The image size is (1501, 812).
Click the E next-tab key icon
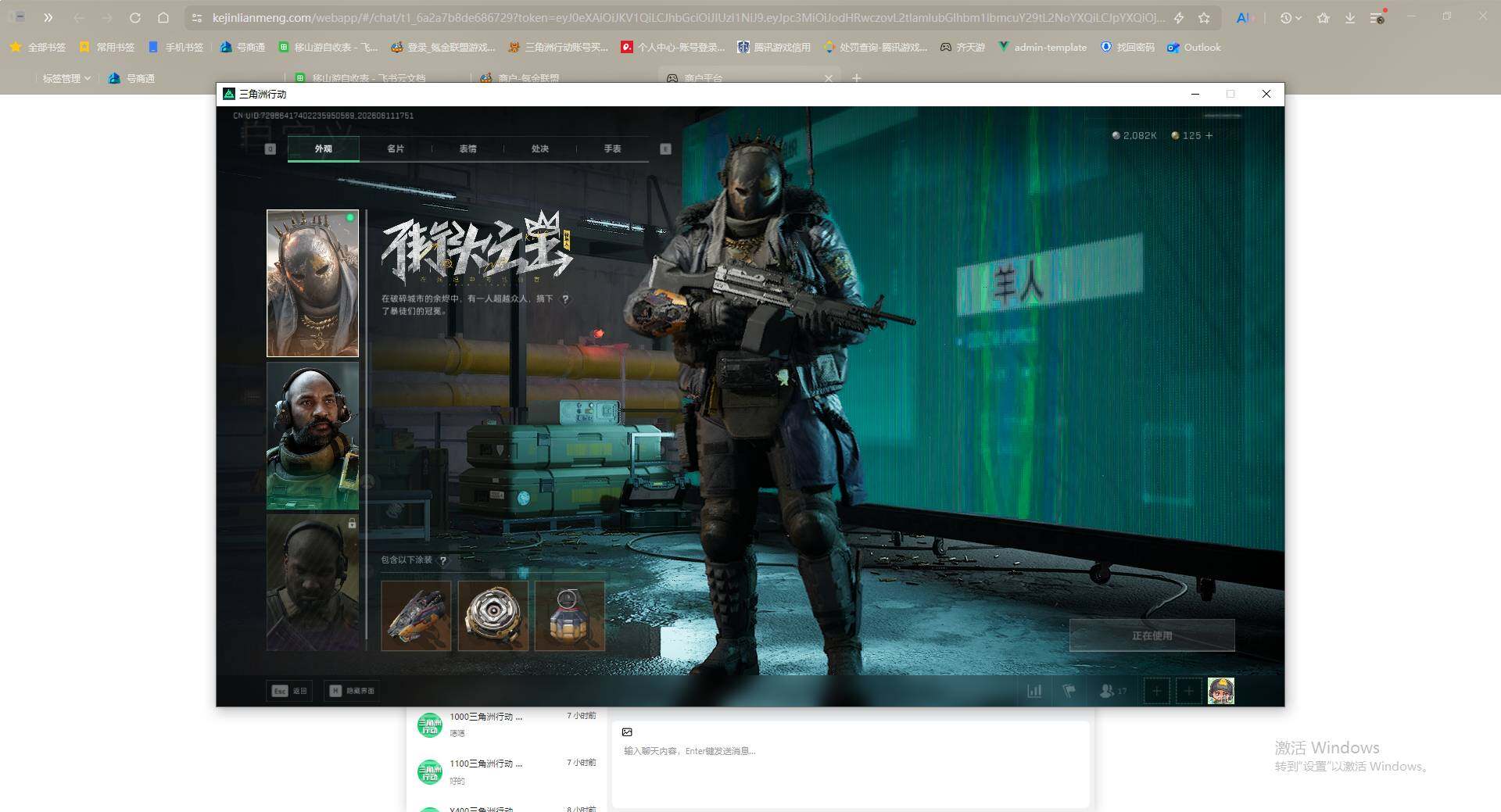coord(665,148)
